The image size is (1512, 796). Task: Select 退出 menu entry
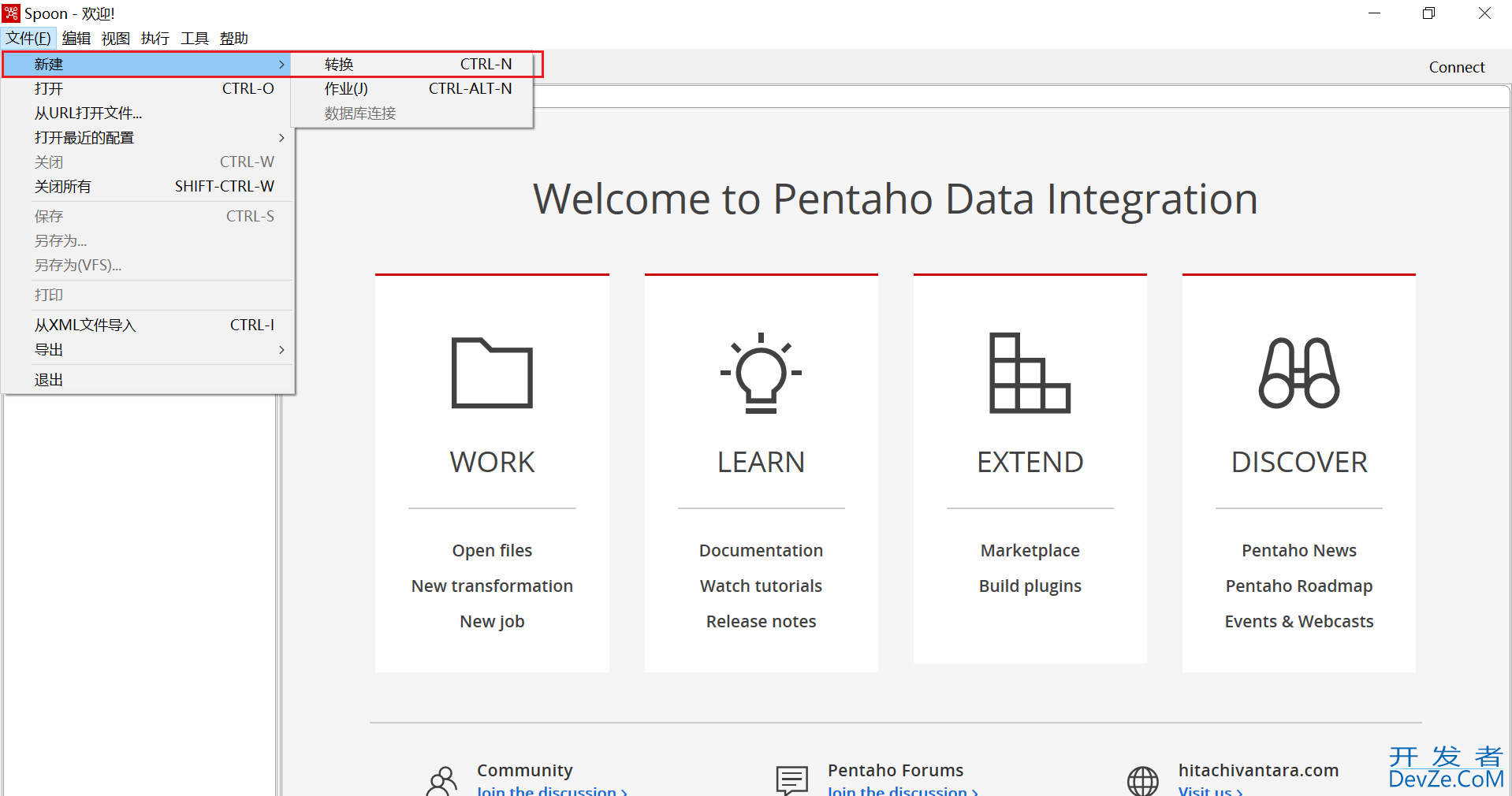pyautogui.click(x=147, y=380)
